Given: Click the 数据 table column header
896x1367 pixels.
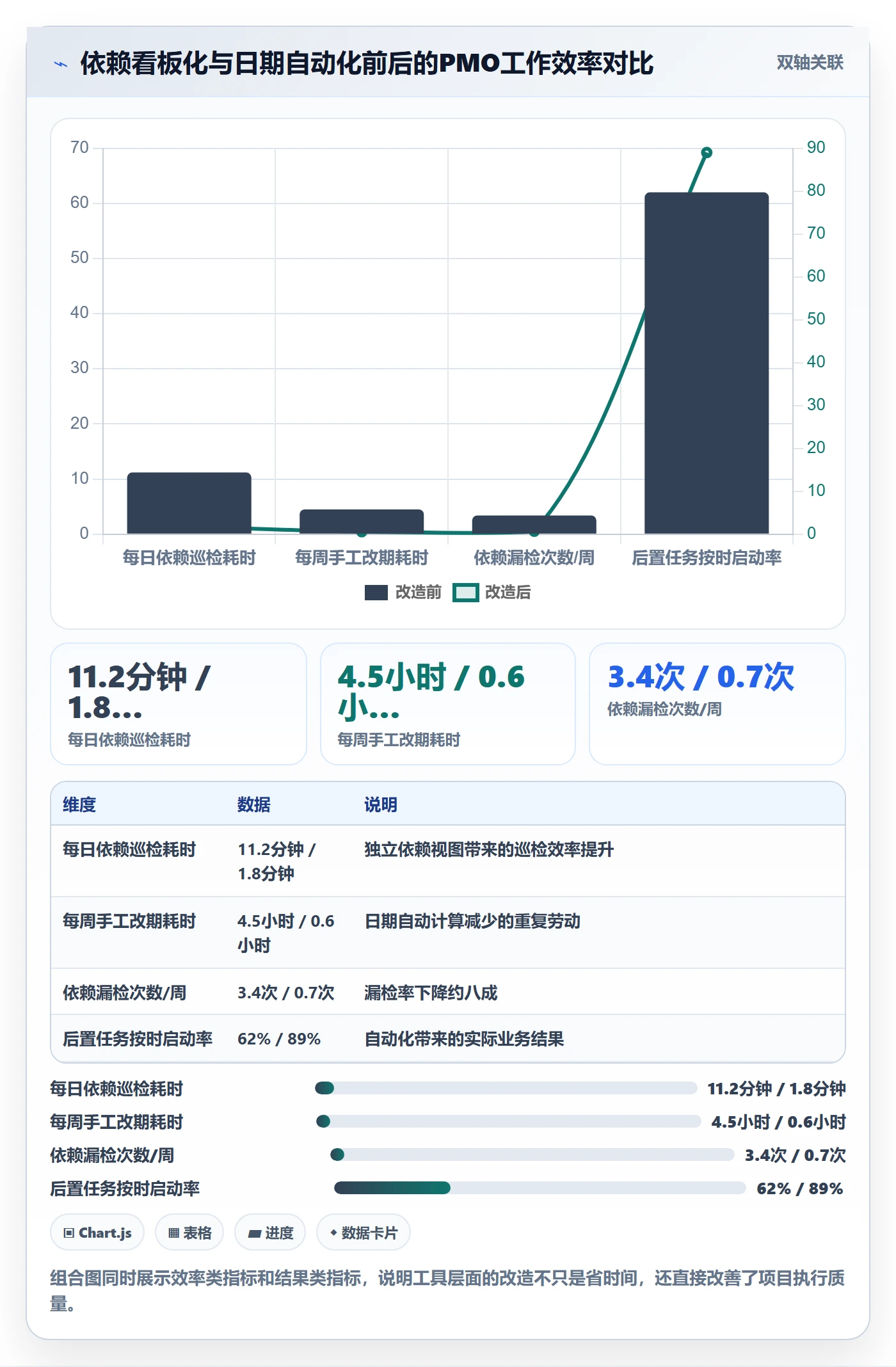Looking at the screenshot, I should (x=253, y=804).
